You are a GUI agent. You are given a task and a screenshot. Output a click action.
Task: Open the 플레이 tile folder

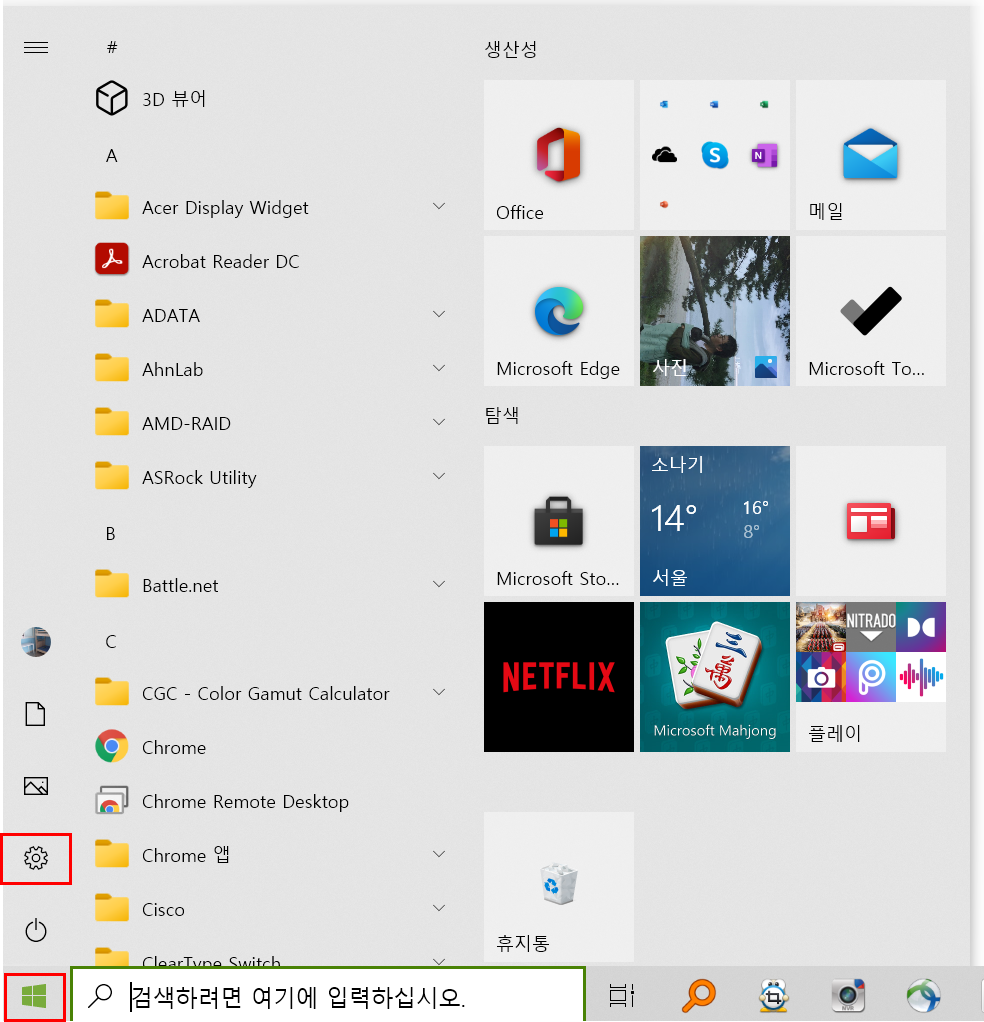(x=871, y=677)
